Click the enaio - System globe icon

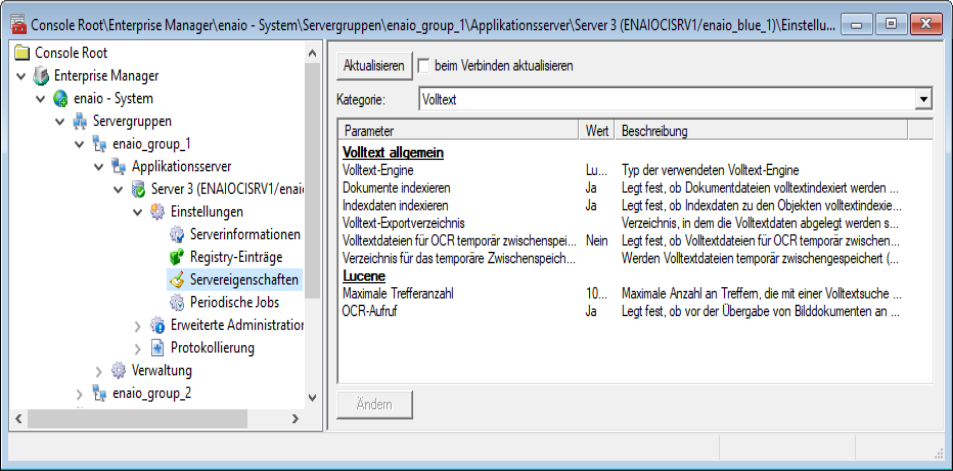(x=60, y=98)
